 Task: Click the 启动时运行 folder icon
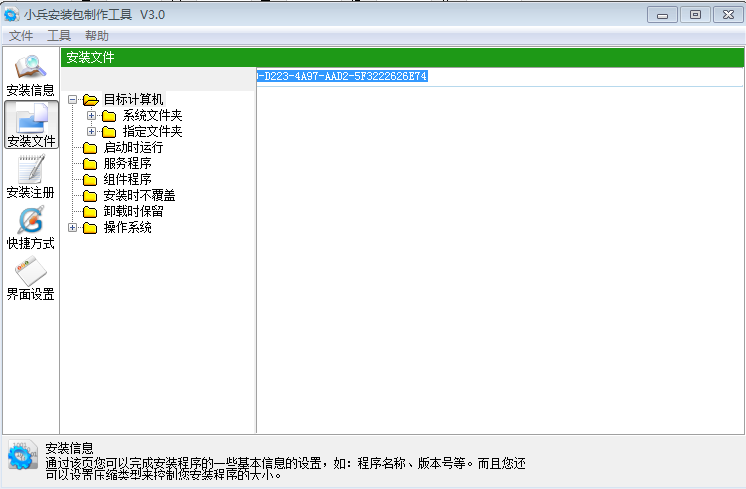(x=90, y=148)
